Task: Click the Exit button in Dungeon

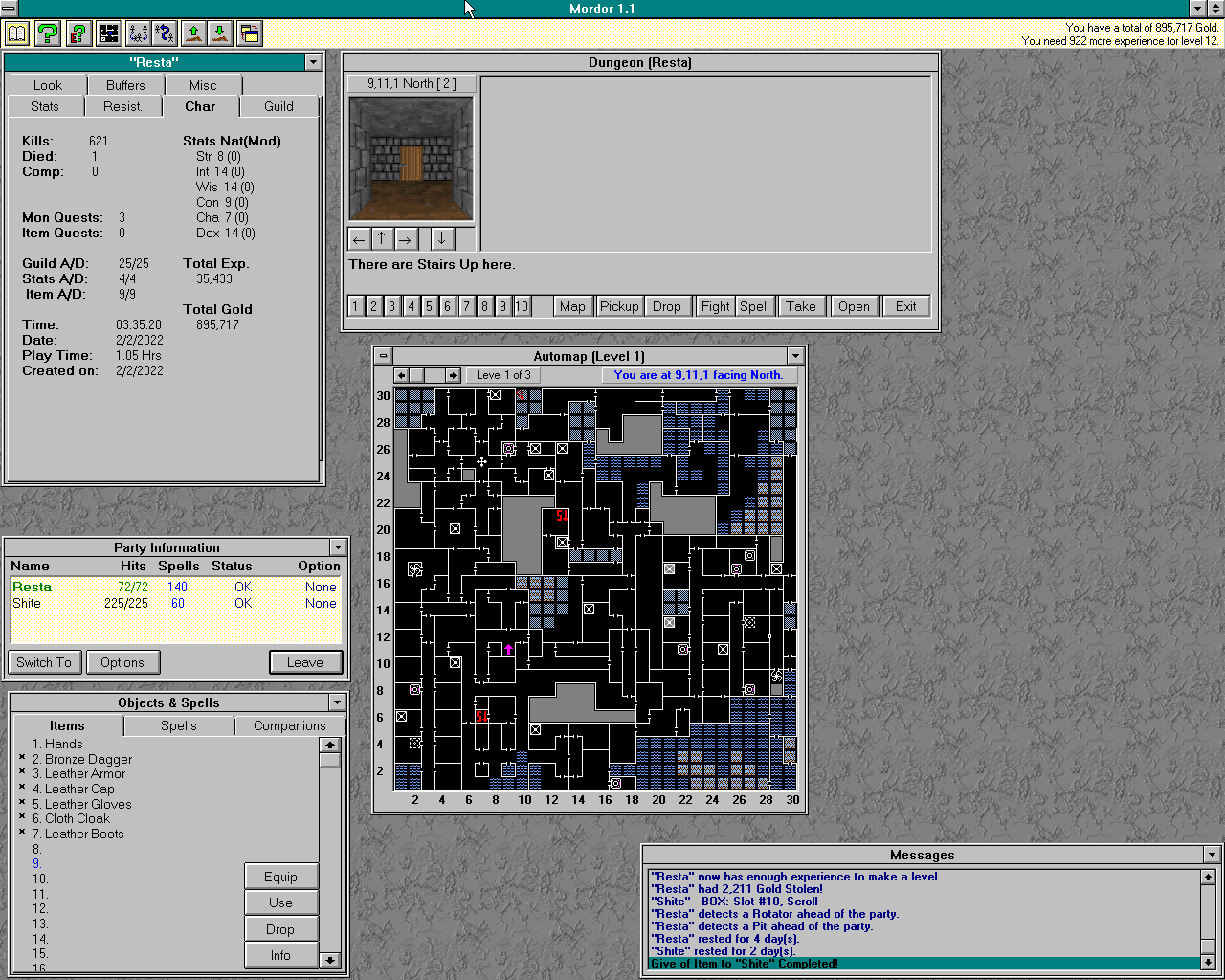Action: click(906, 306)
